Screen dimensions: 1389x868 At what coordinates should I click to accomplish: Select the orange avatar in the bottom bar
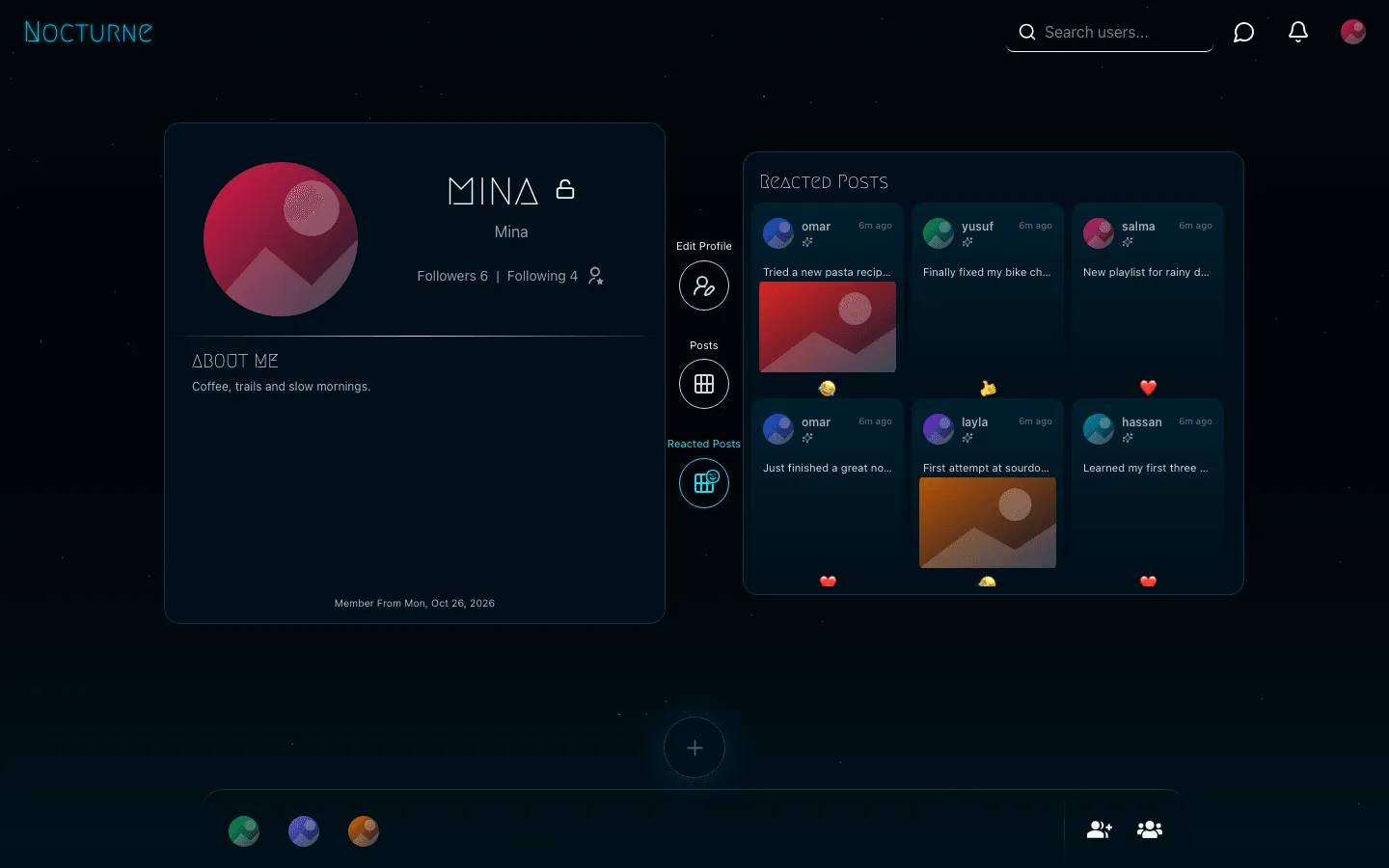[x=364, y=830]
